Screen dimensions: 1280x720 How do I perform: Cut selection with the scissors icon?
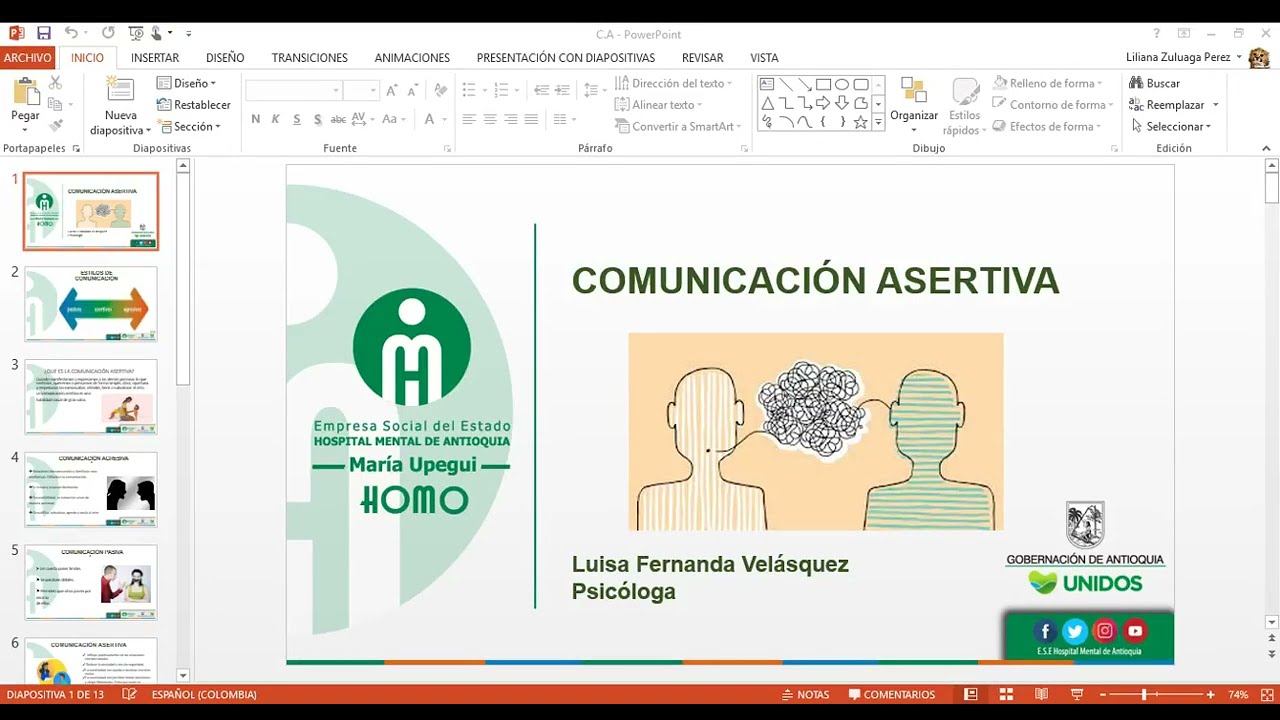coord(55,83)
